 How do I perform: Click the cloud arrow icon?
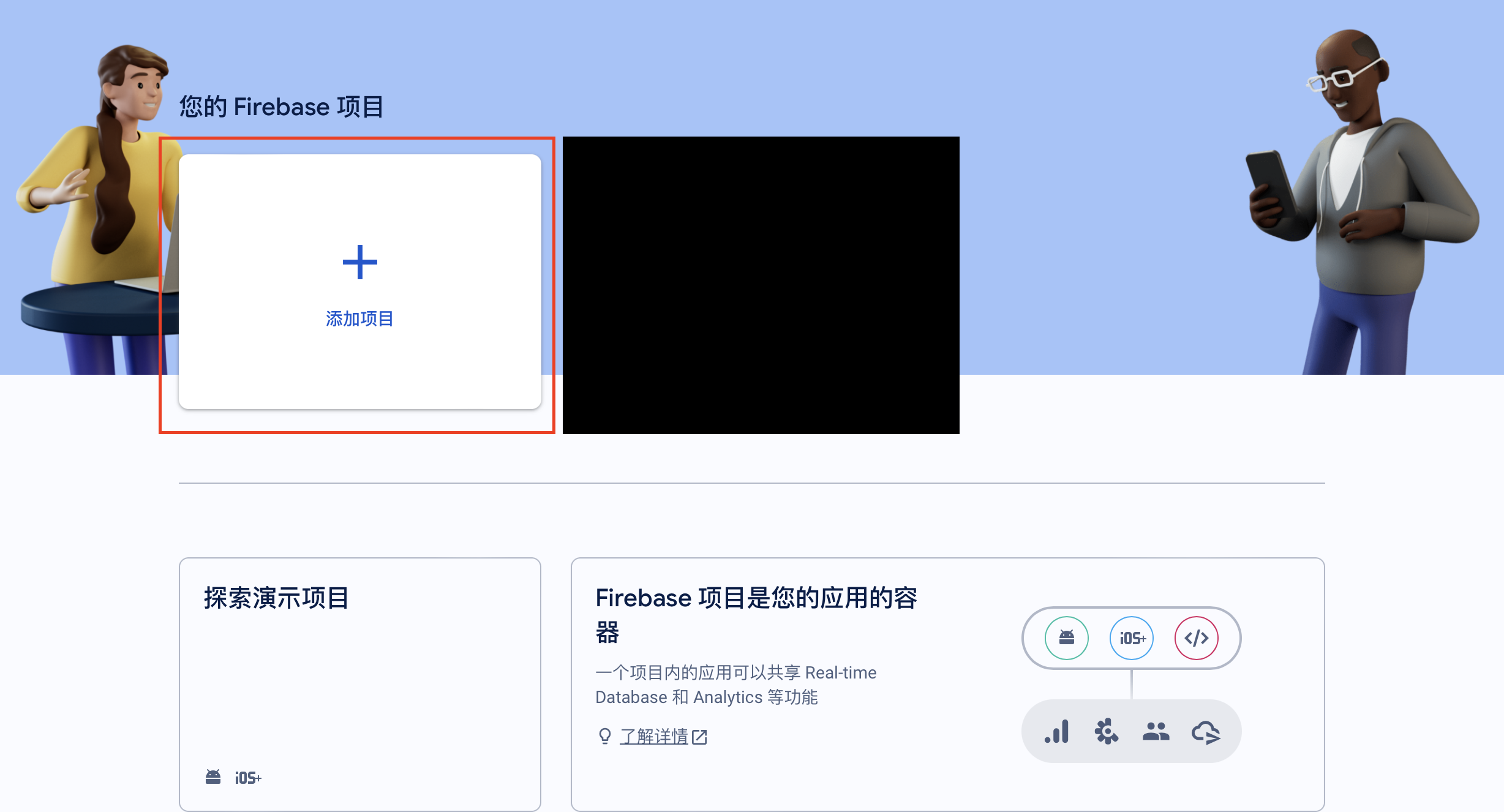[x=1205, y=731]
